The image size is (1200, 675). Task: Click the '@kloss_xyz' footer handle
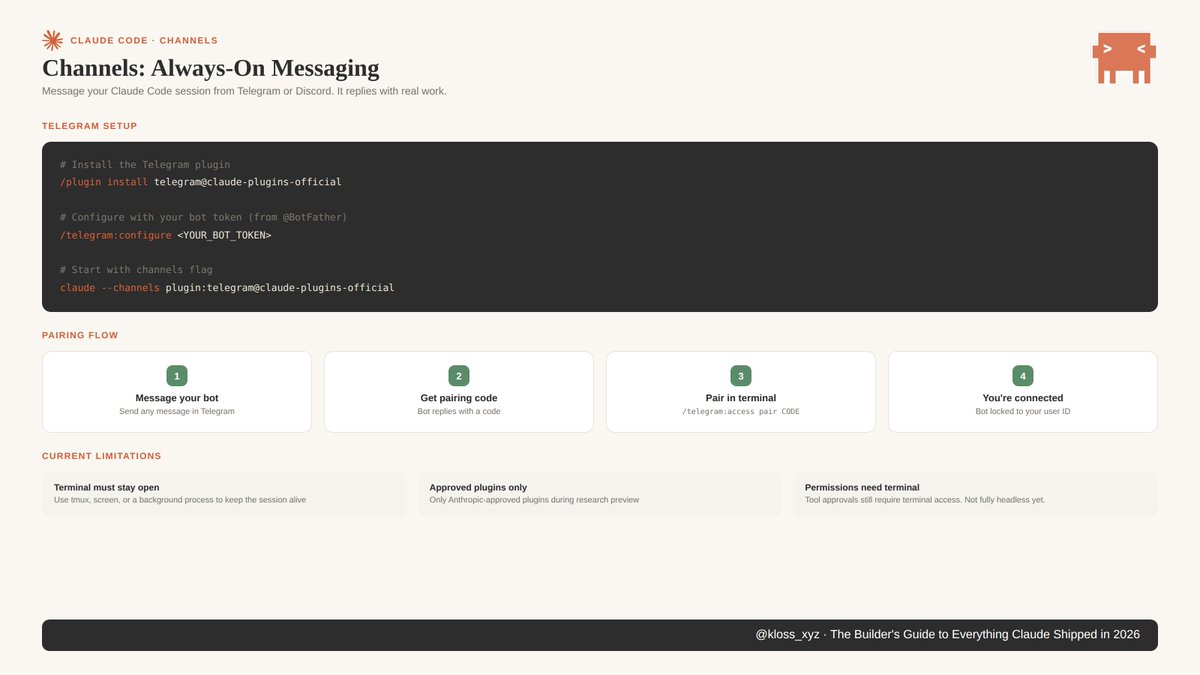click(x=787, y=635)
